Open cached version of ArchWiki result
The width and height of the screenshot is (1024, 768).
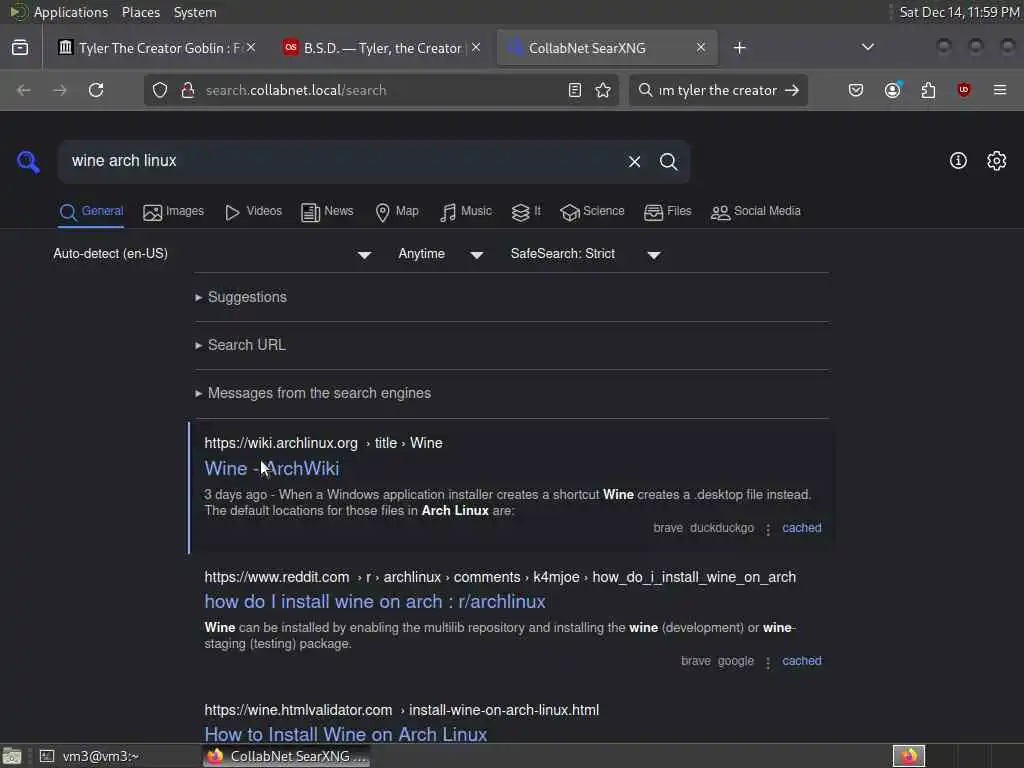[x=802, y=528]
